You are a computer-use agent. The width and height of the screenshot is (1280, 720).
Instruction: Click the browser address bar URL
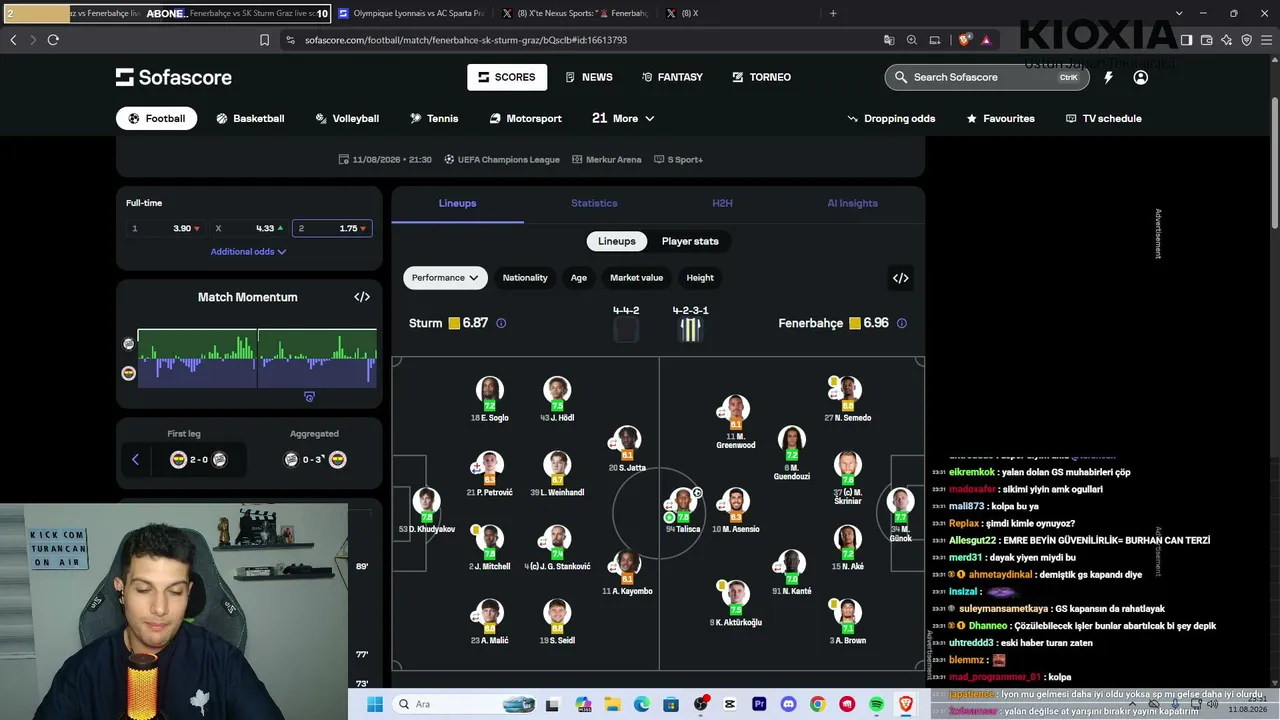[x=466, y=40]
